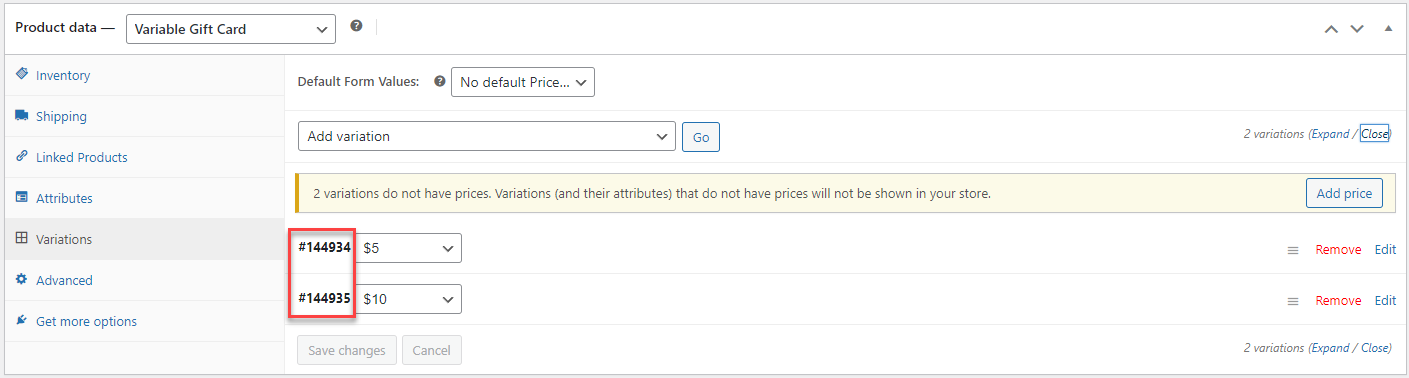Image resolution: width=1409 pixels, height=378 pixels.
Task: Remove variation #144935
Action: tap(1338, 300)
